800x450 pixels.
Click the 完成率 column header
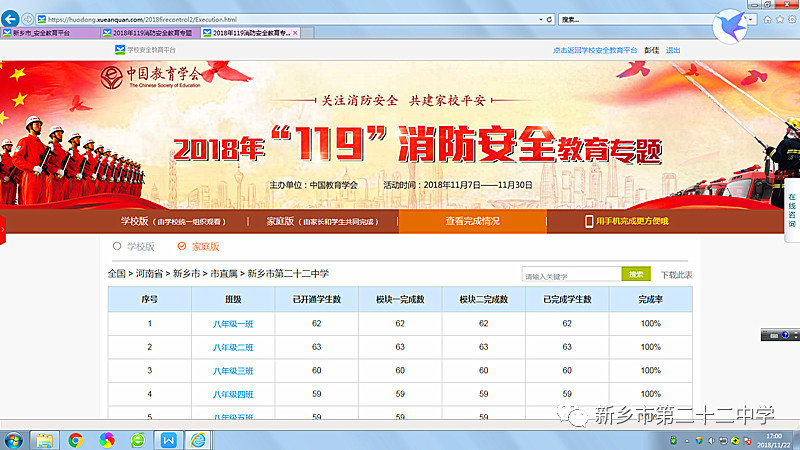coord(650,299)
